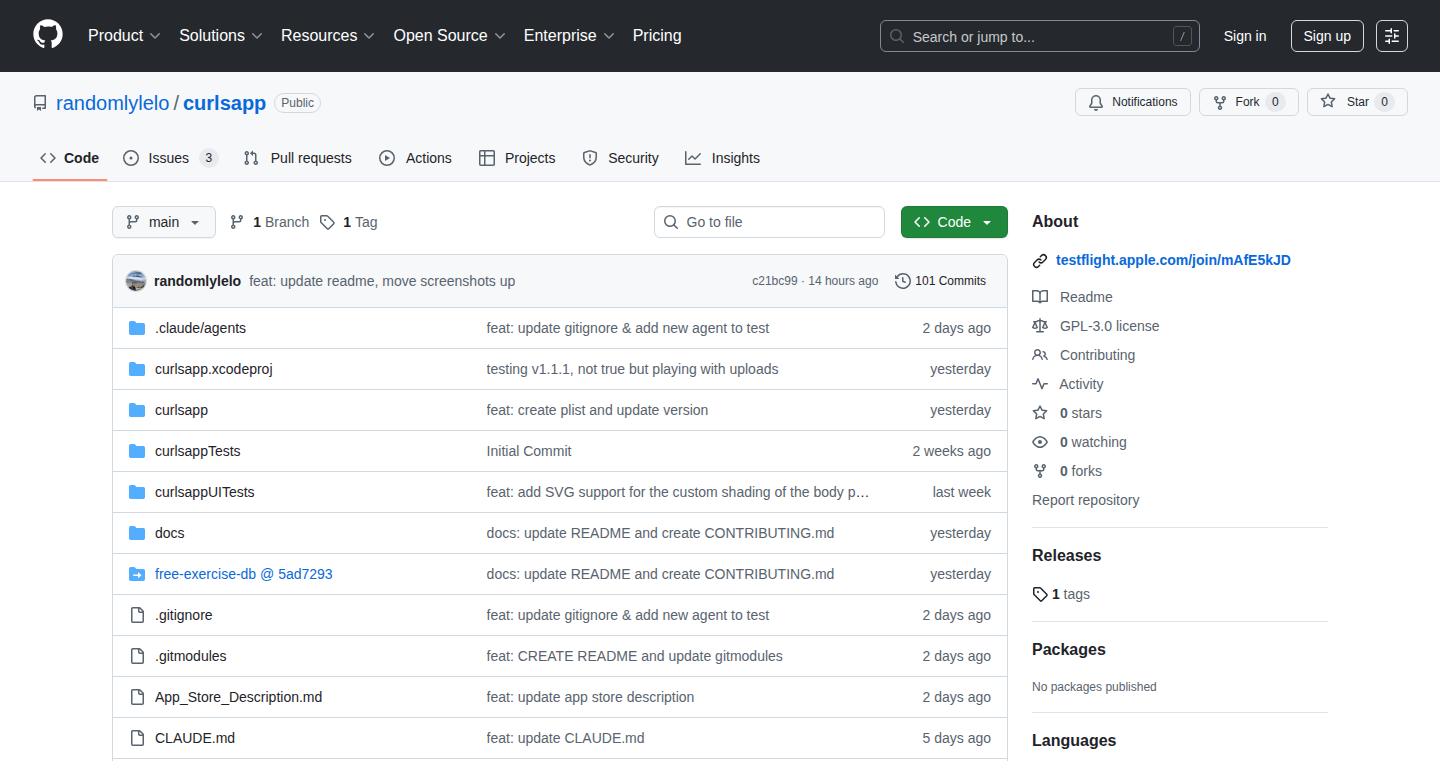Screen dimensions: 1440x761
Task: Expand the Enterprise menu
Action: coord(569,36)
